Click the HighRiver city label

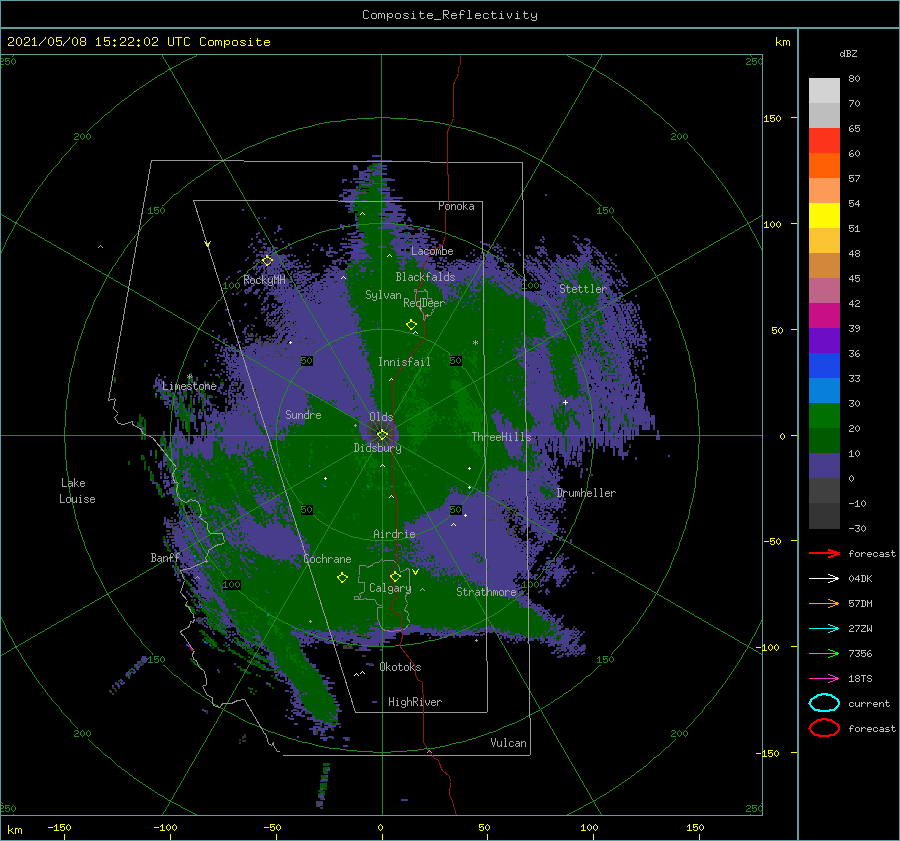(x=415, y=702)
